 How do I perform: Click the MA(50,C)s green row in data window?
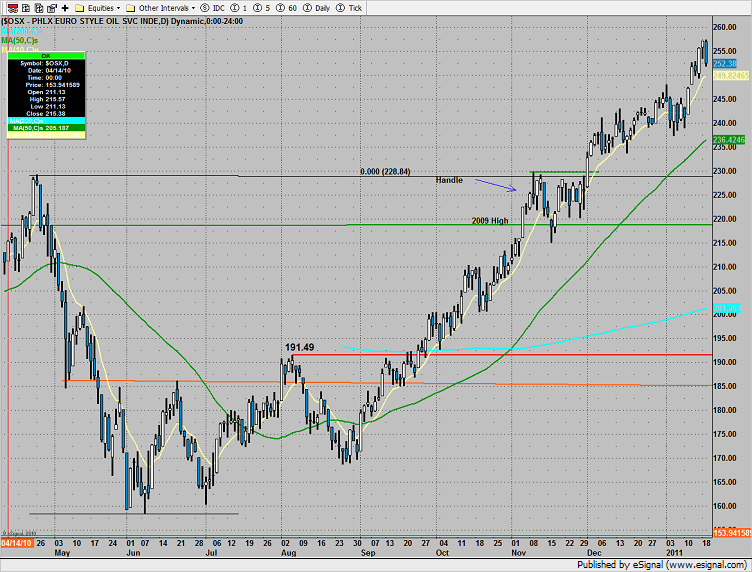tap(48, 128)
